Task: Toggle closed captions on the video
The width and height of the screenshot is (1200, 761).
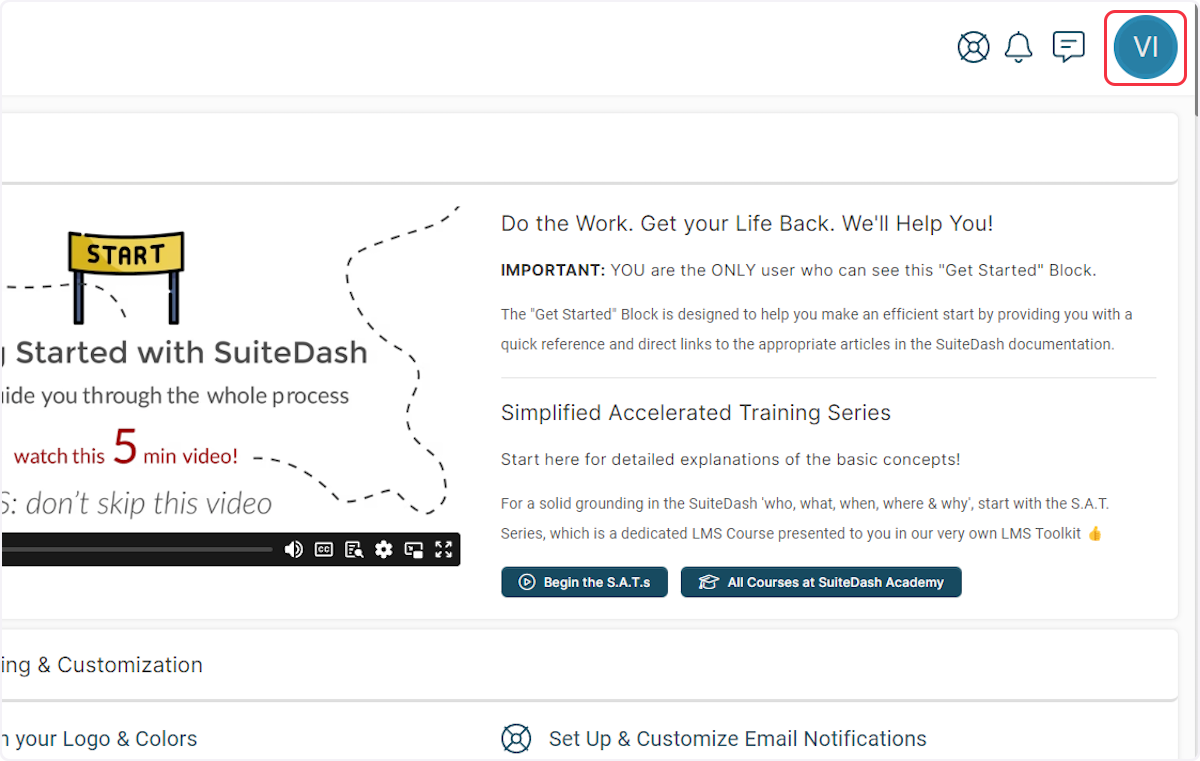Action: point(324,549)
